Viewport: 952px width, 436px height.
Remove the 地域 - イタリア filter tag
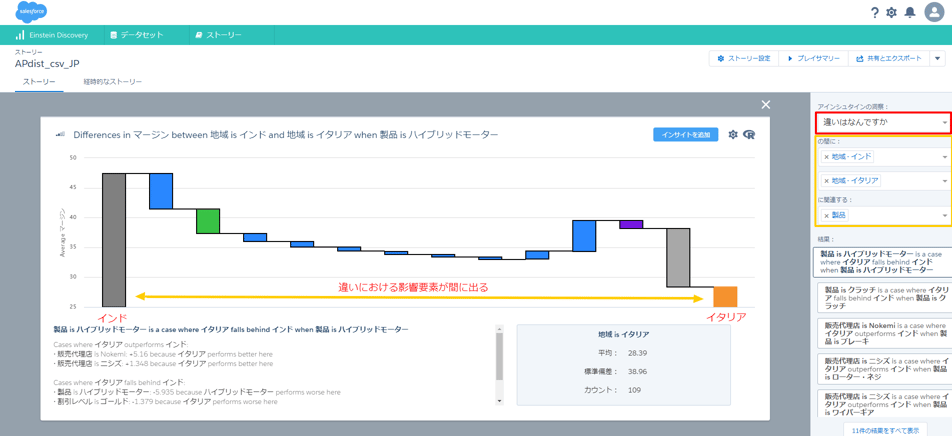(x=826, y=181)
